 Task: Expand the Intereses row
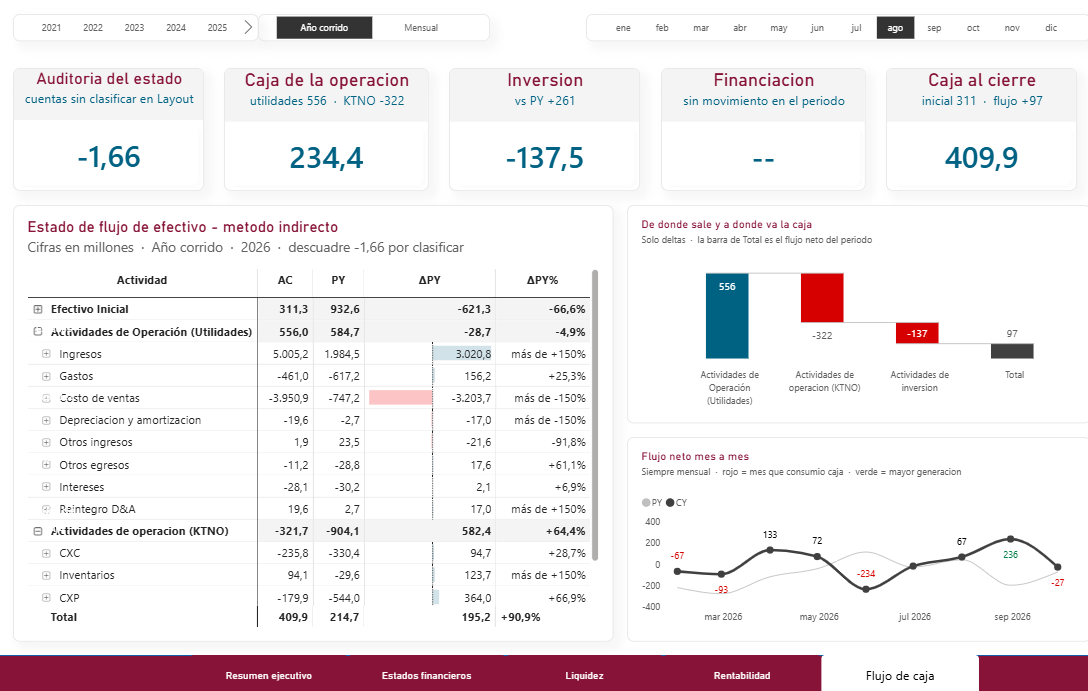(46, 487)
